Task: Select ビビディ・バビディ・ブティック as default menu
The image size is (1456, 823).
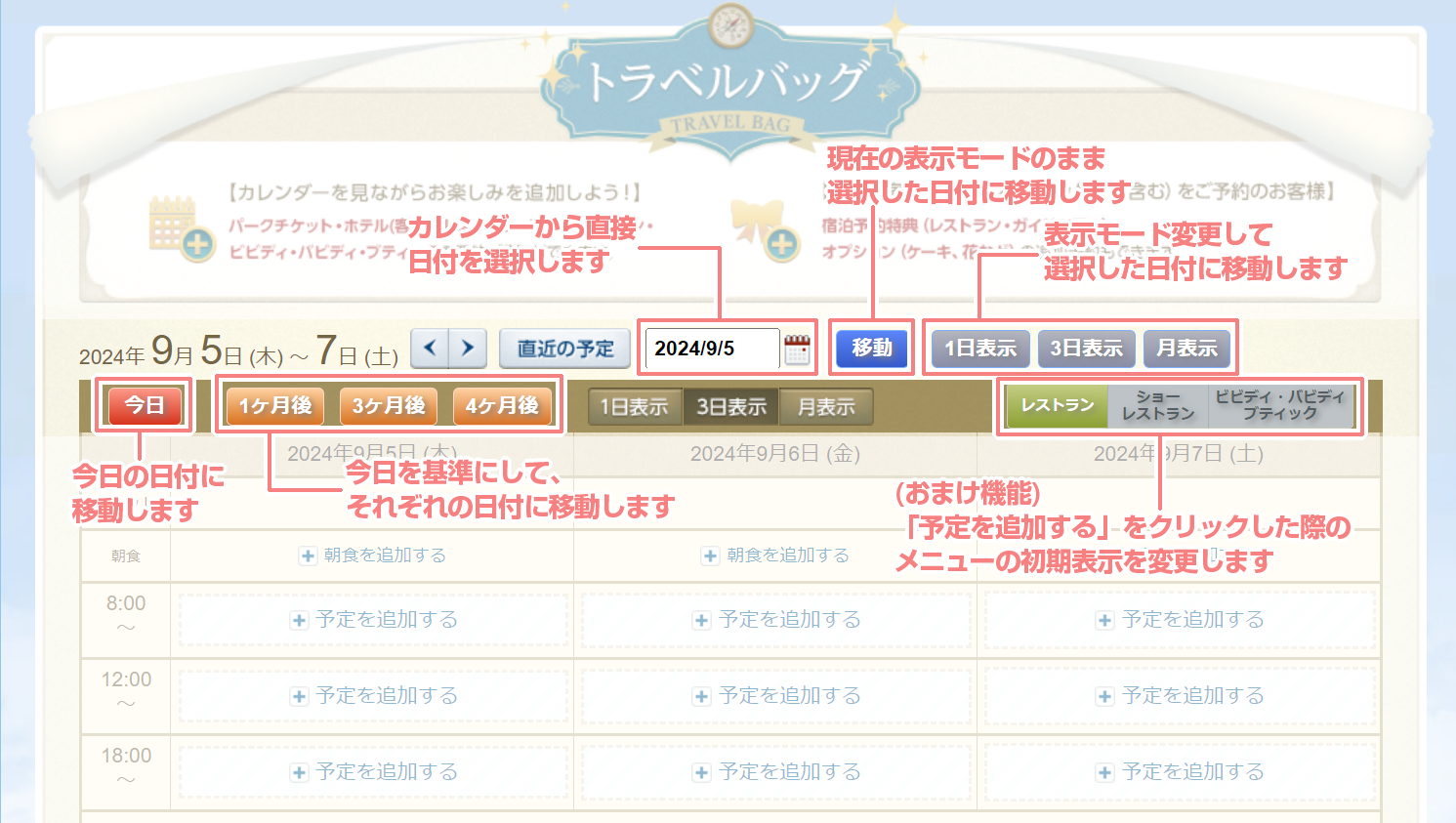Action: click(1279, 405)
